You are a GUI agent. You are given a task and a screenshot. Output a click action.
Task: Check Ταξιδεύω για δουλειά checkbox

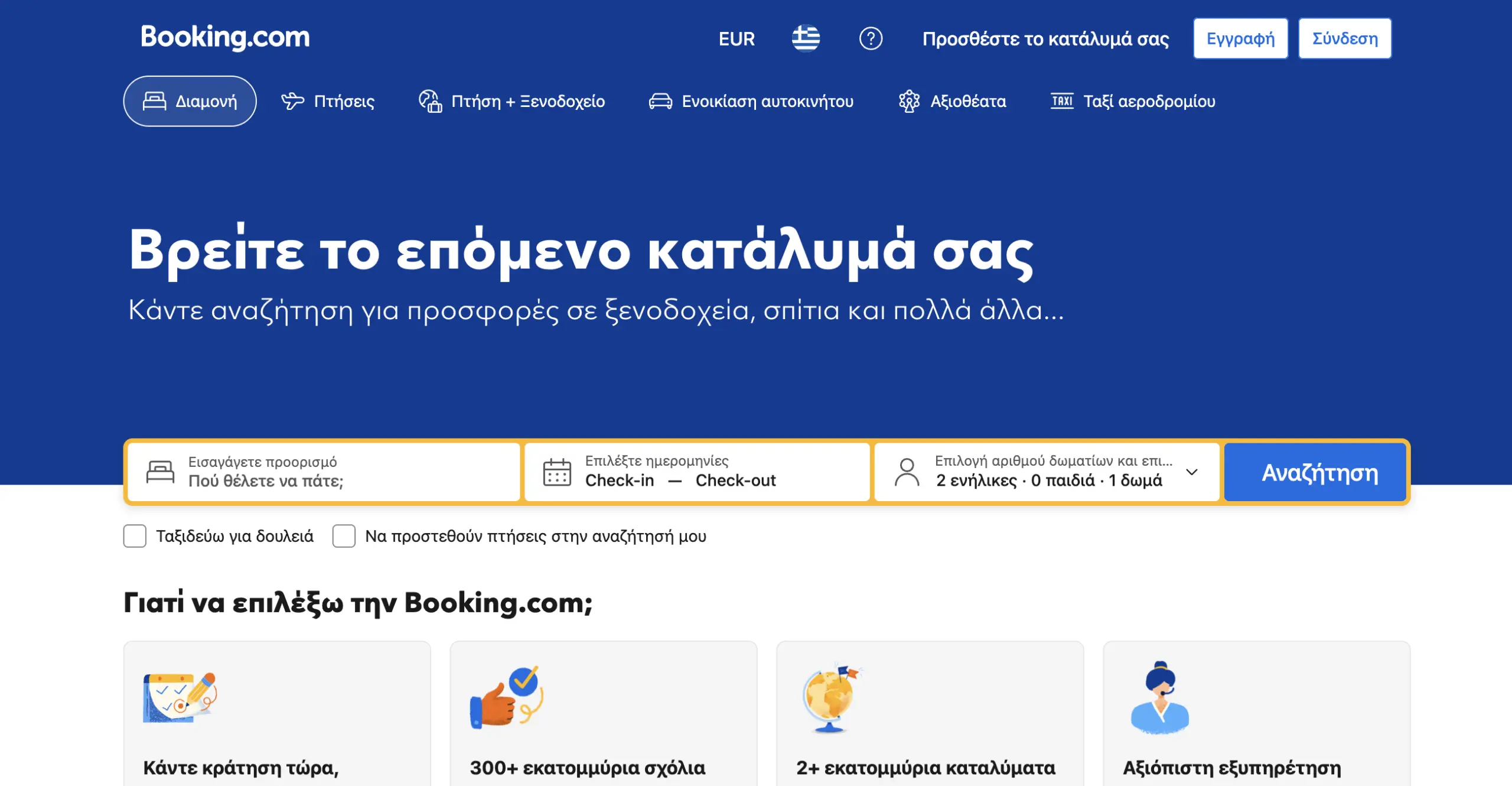pyautogui.click(x=135, y=536)
